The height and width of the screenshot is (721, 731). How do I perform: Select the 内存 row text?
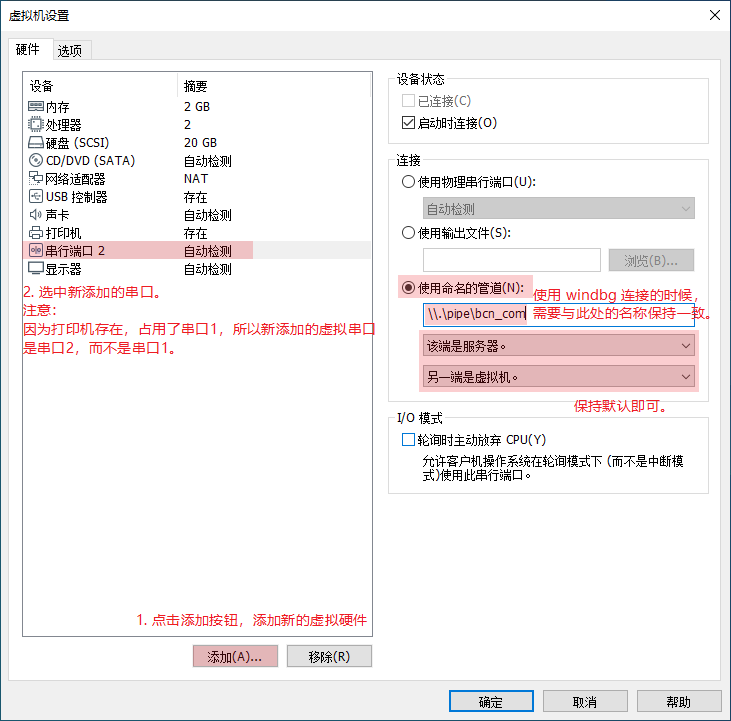tap(57, 107)
